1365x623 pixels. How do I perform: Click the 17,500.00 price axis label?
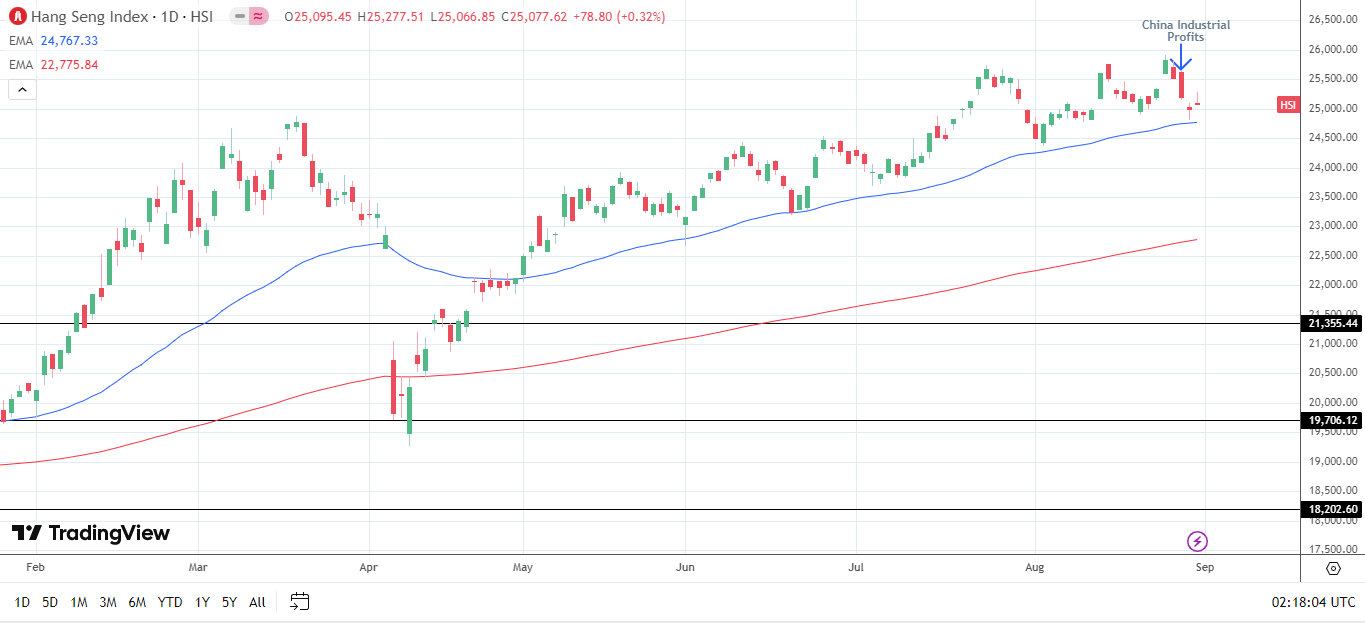click(x=1333, y=549)
